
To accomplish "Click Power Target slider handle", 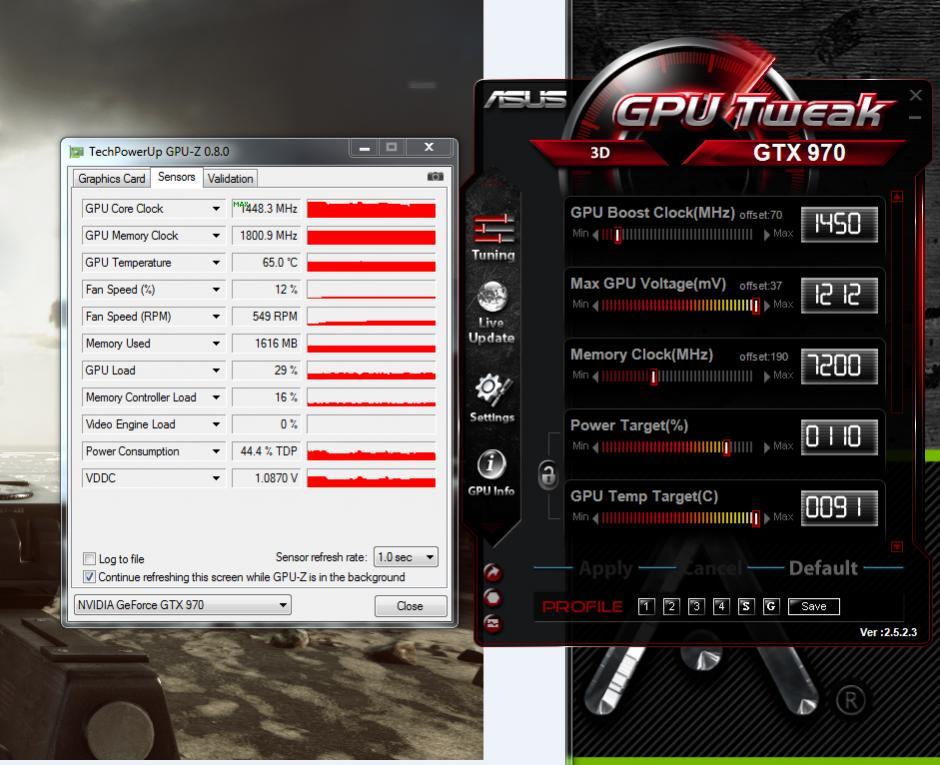I will tap(726, 447).
